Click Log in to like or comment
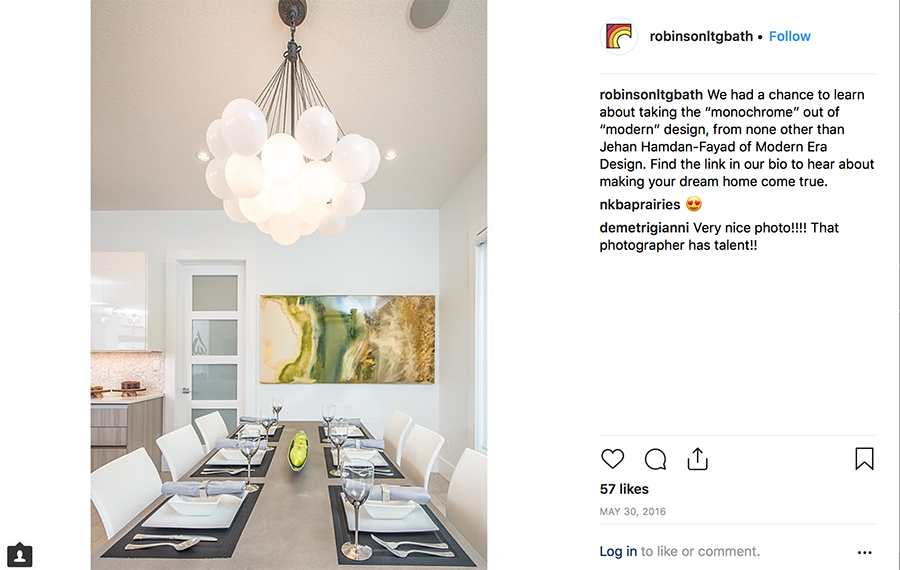The image size is (900, 570). (x=618, y=551)
